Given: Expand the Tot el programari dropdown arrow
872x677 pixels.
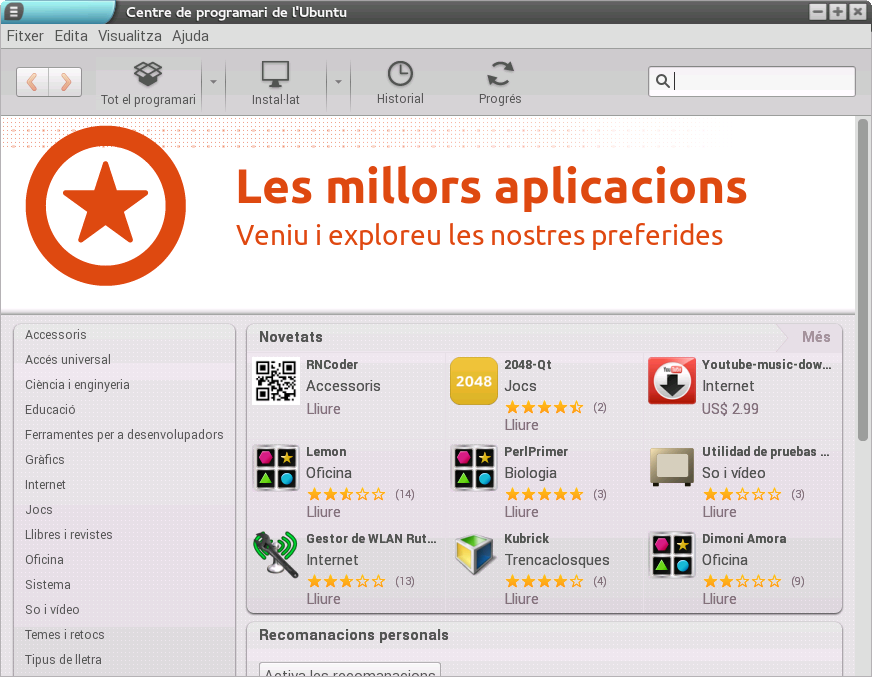Looking at the screenshot, I should 213,82.
